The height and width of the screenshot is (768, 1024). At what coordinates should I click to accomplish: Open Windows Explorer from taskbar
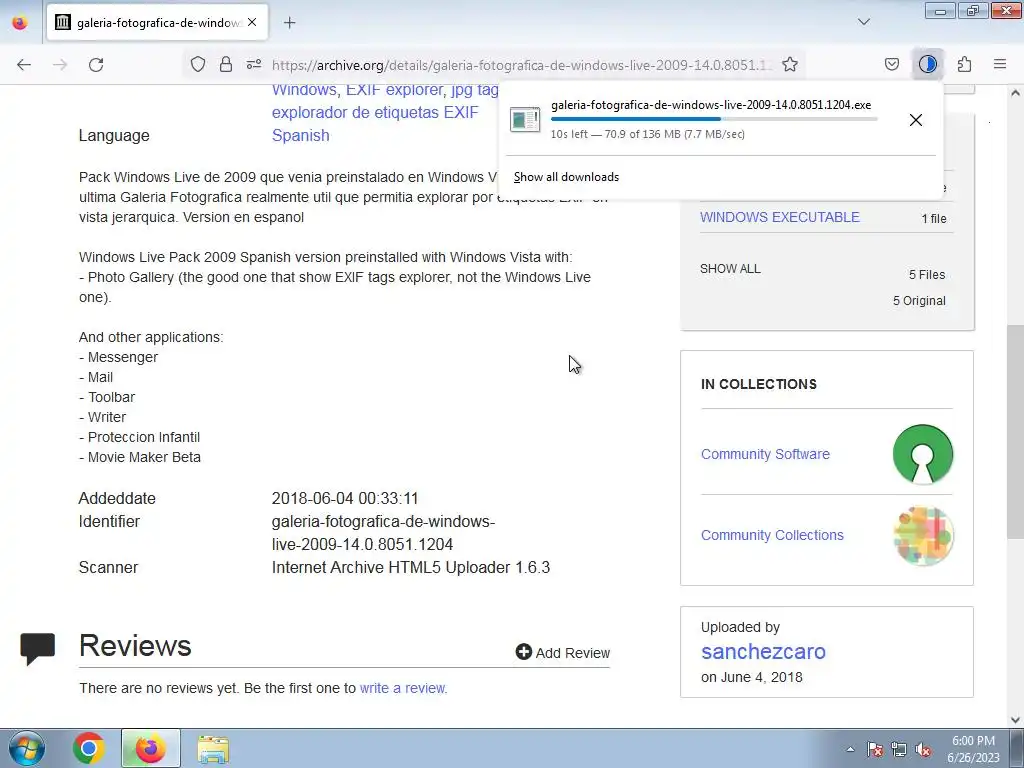213,749
